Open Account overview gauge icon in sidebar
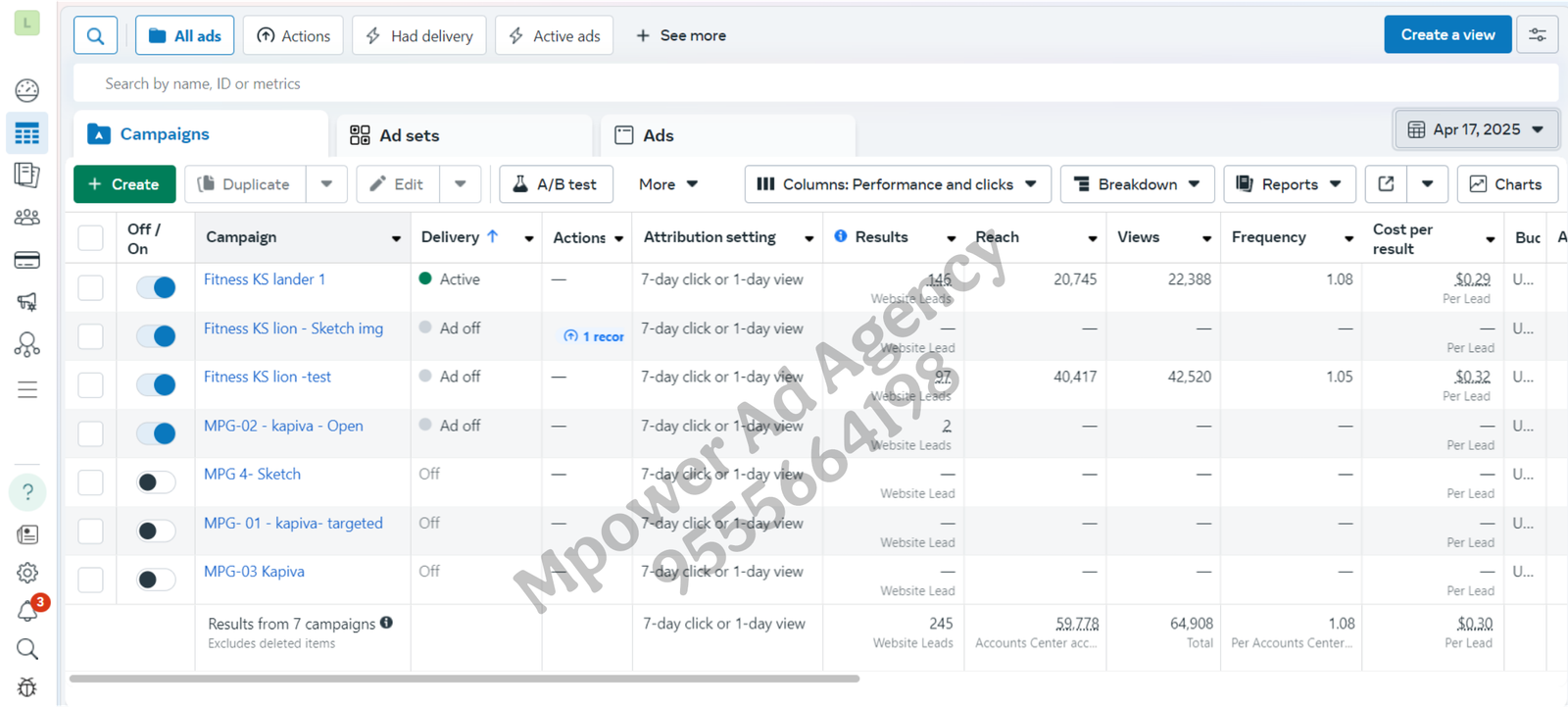Viewport: 1568px width, 707px height. (x=27, y=90)
